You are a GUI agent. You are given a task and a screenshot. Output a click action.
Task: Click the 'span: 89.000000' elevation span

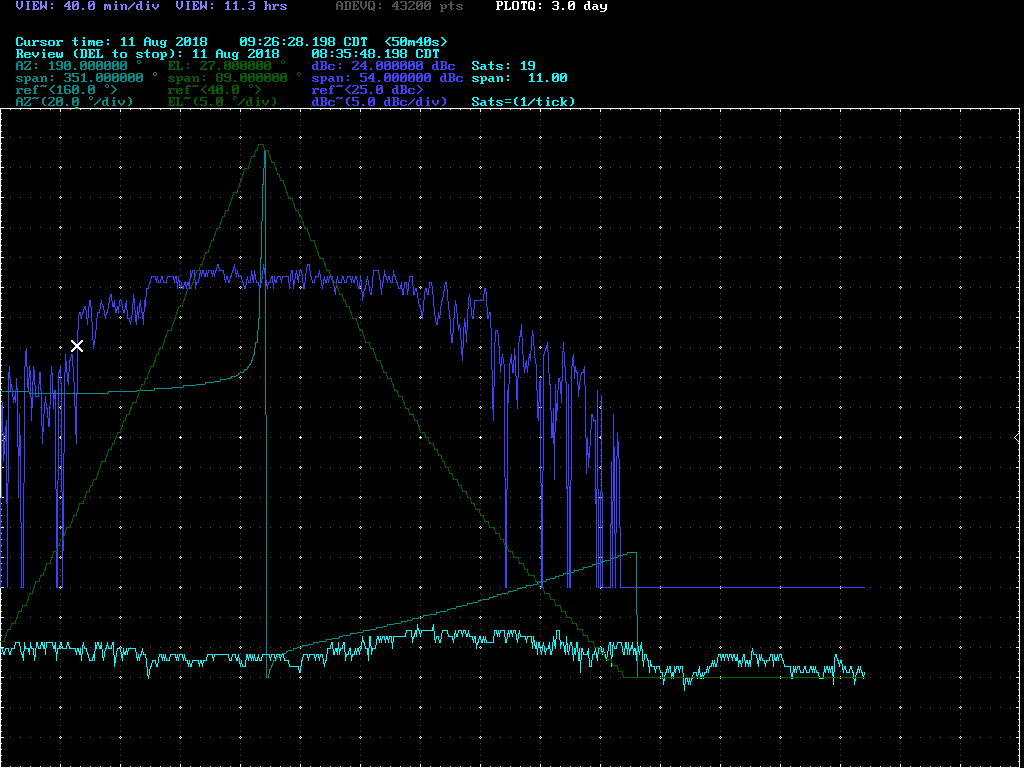click(x=235, y=78)
